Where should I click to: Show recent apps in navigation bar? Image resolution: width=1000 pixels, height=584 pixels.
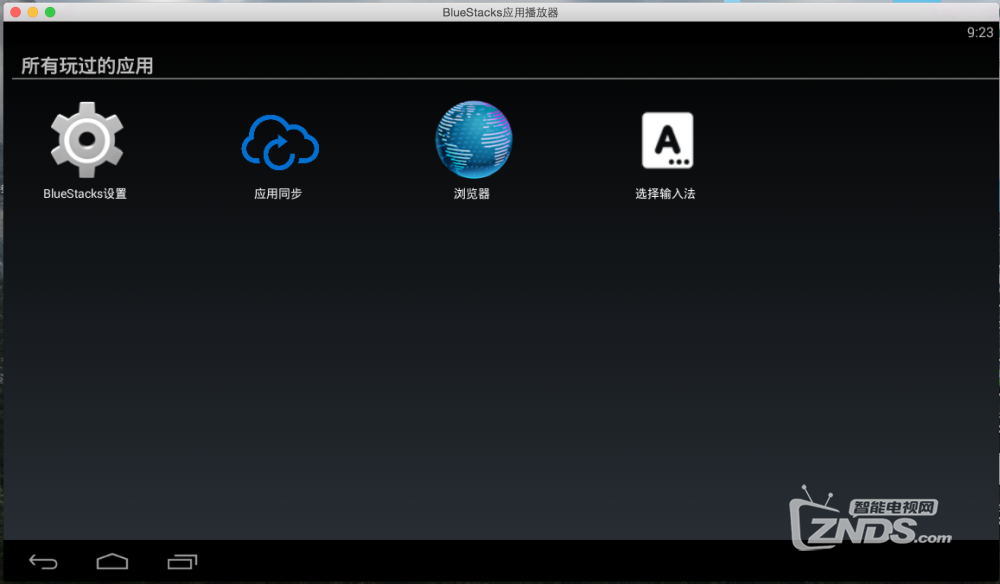182,561
